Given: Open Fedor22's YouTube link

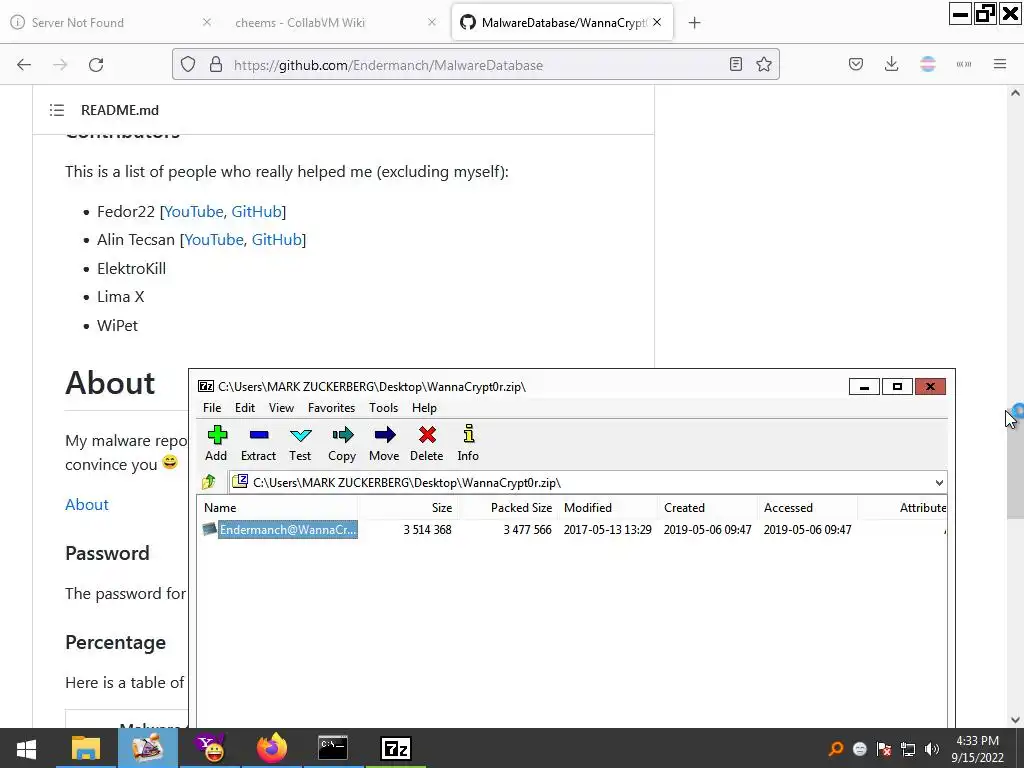Looking at the screenshot, I should [194, 212].
